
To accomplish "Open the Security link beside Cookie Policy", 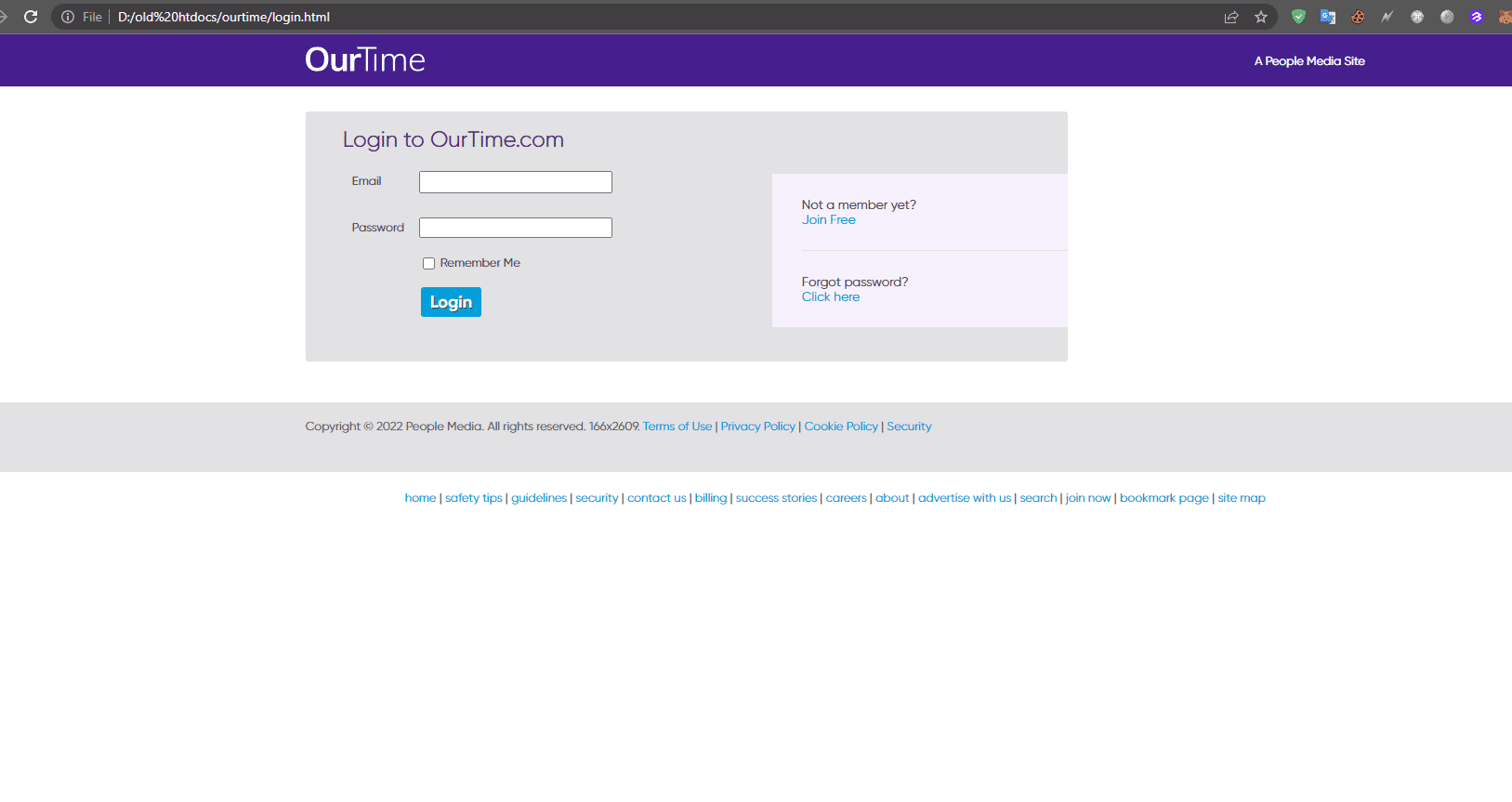I will point(909,427).
